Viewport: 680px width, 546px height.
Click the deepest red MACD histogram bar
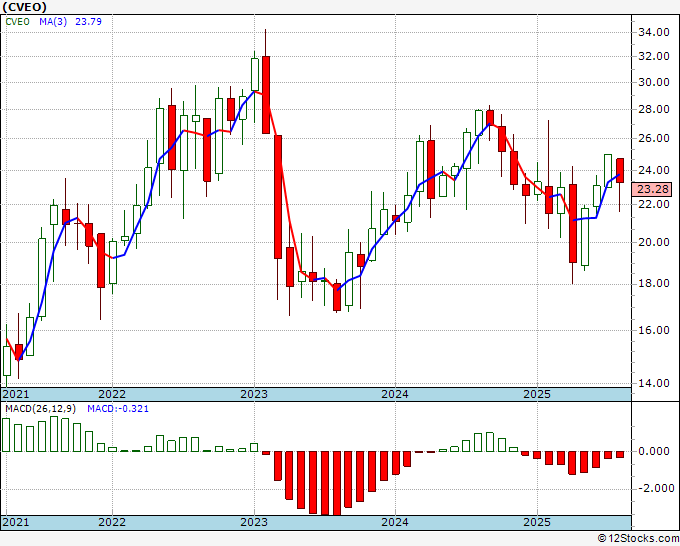pyautogui.click(x=337, y=483)
